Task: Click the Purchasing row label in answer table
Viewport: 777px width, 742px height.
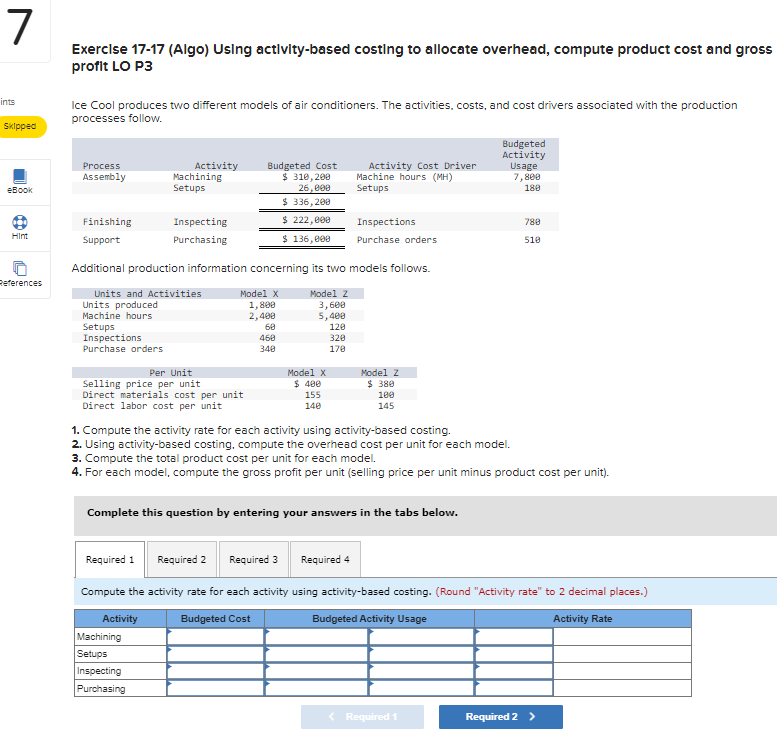Action: (x=101, y=688)
